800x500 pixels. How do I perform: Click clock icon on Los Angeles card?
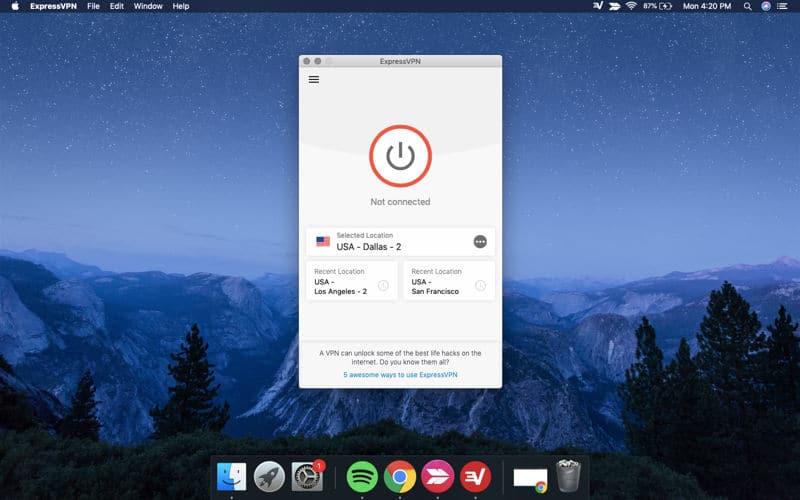[x=383, y=286]
